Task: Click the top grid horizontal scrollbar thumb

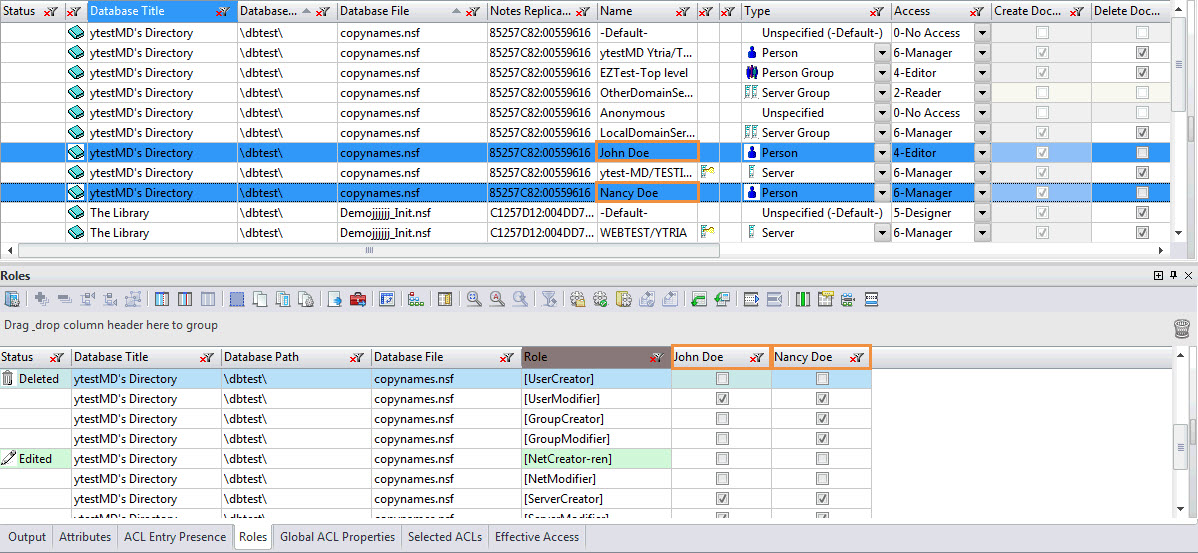Action: pyautogui.click(x=370, y=250)
